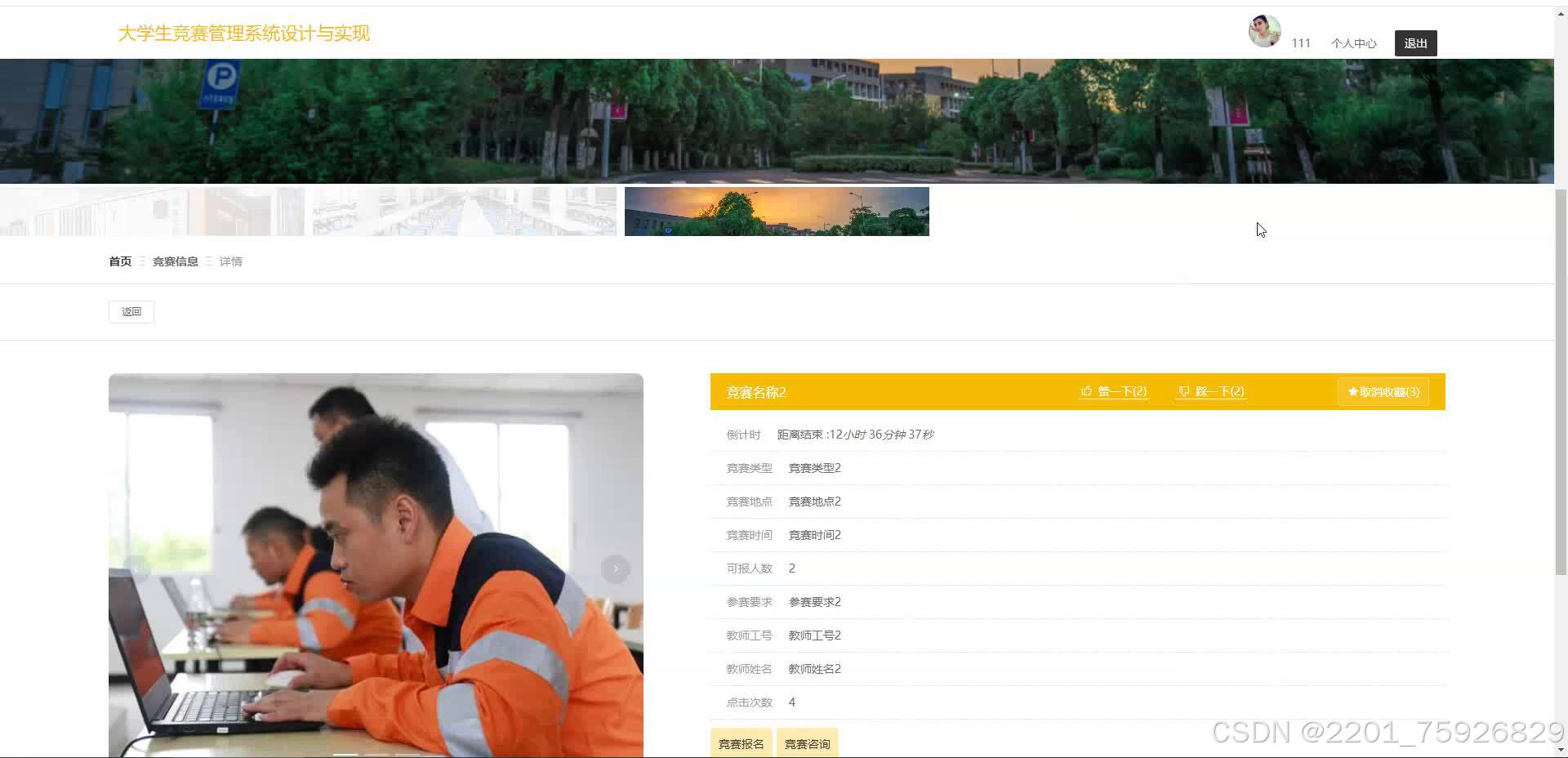Open 竞赛信息 from the breadcrumb trail
Image resolution: width=1568 pixels, height=758 pixels.
tap(175, 261)
